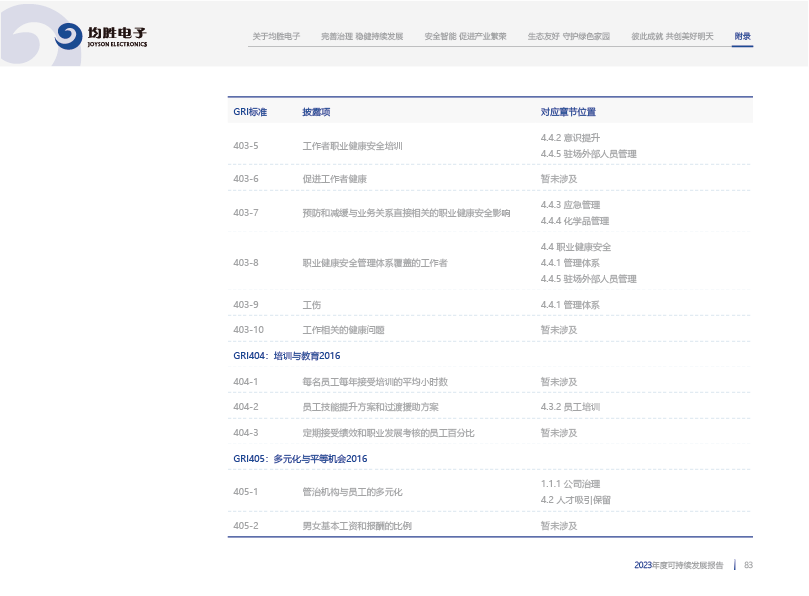Image resolution: width=809 pixels, height=596 pixels.
Task: Click the Joyson Electronics logo
Action: [x=101, y=37]
